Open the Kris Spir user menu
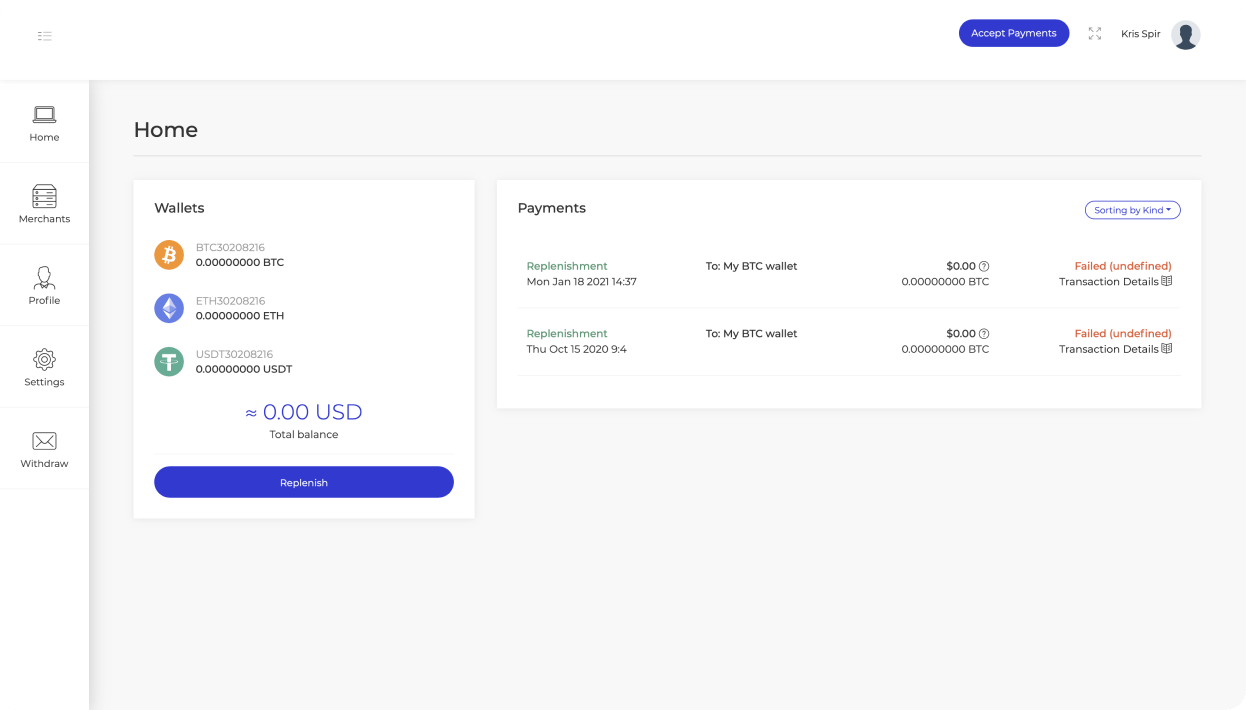 (1140, 34)
